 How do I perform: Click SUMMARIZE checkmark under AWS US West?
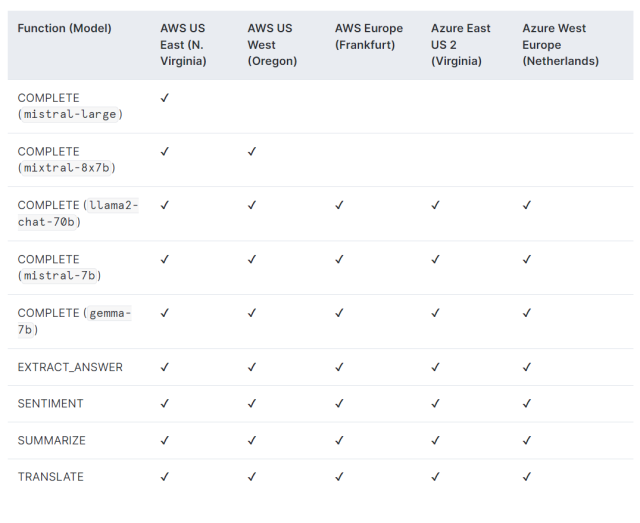[252, 440]
